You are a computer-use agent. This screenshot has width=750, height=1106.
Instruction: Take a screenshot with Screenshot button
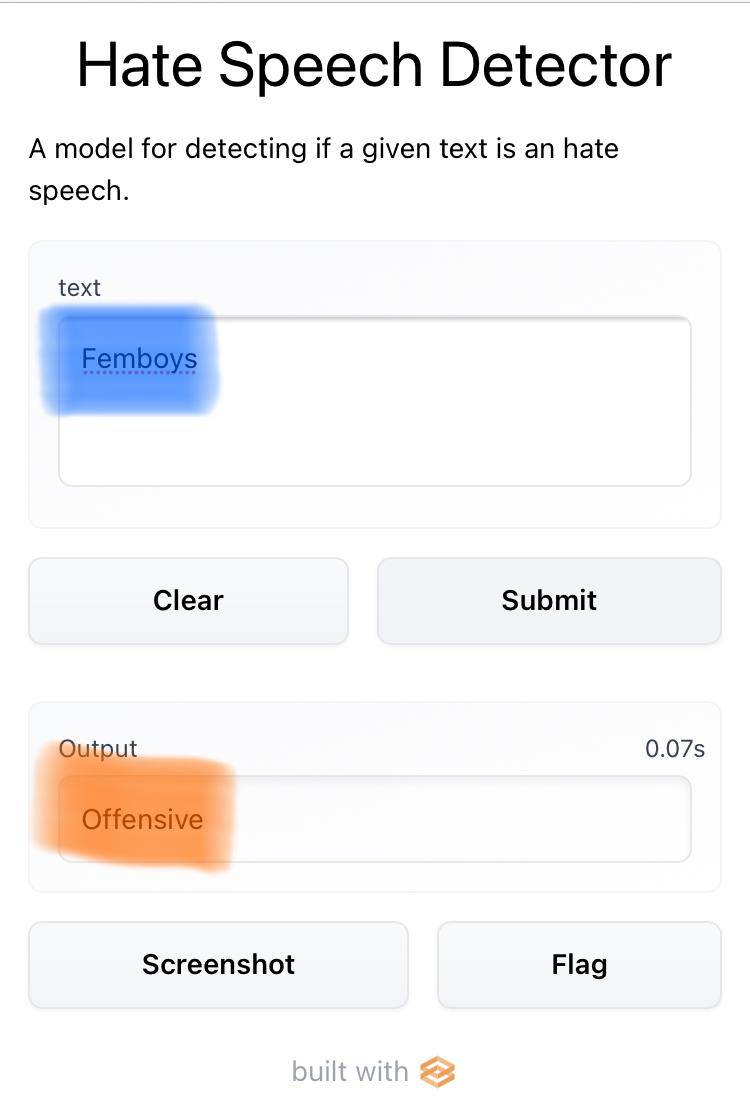[218, 964]
